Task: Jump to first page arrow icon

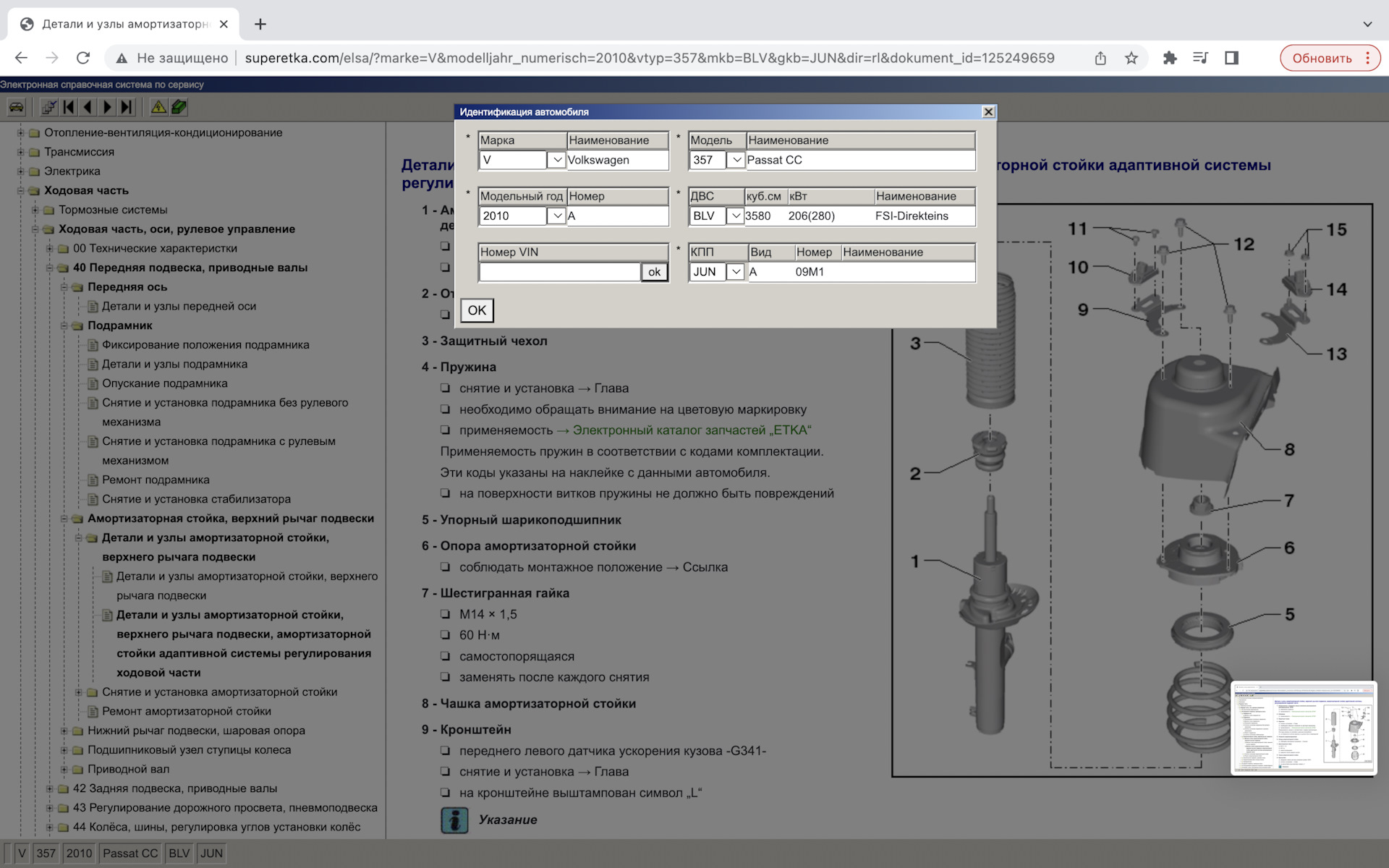Action: click(69, 107)
